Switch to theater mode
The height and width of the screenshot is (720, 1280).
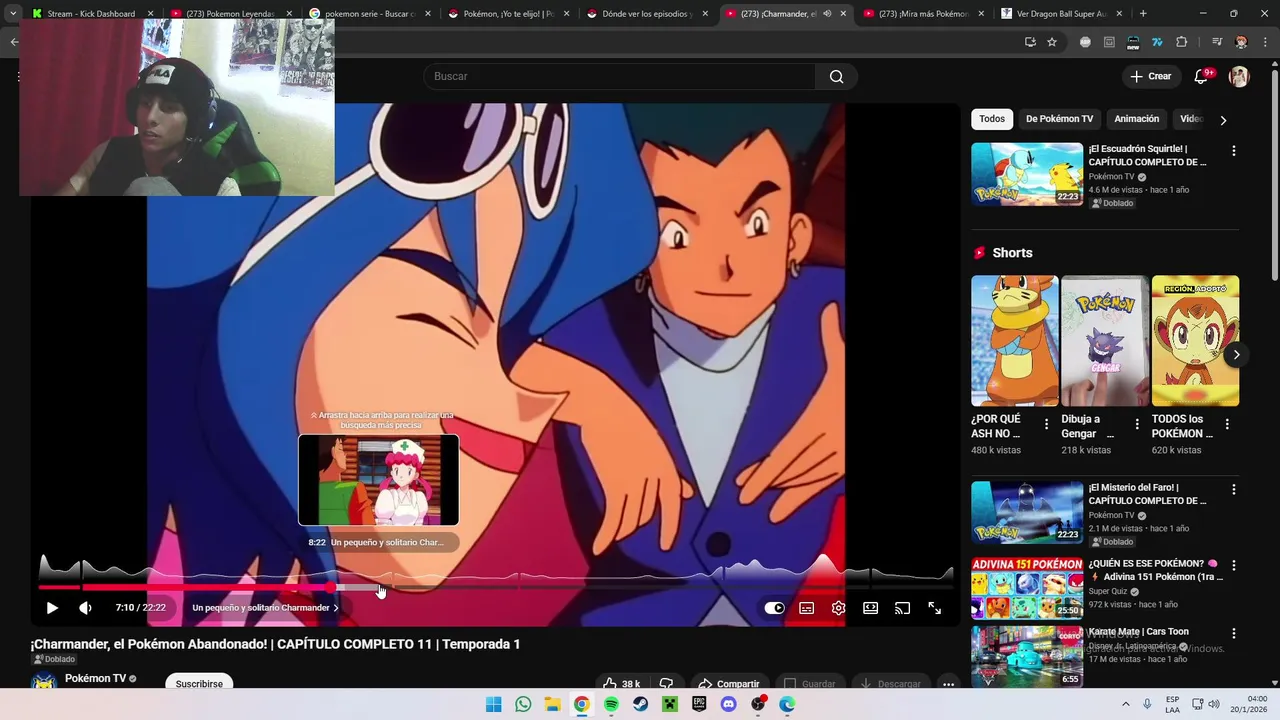point(871,608)
